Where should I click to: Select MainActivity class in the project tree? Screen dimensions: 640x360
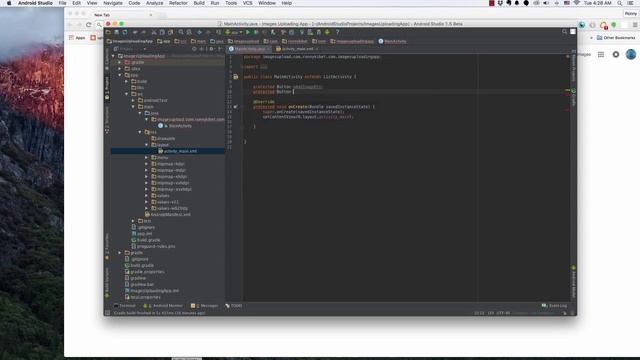176,126
